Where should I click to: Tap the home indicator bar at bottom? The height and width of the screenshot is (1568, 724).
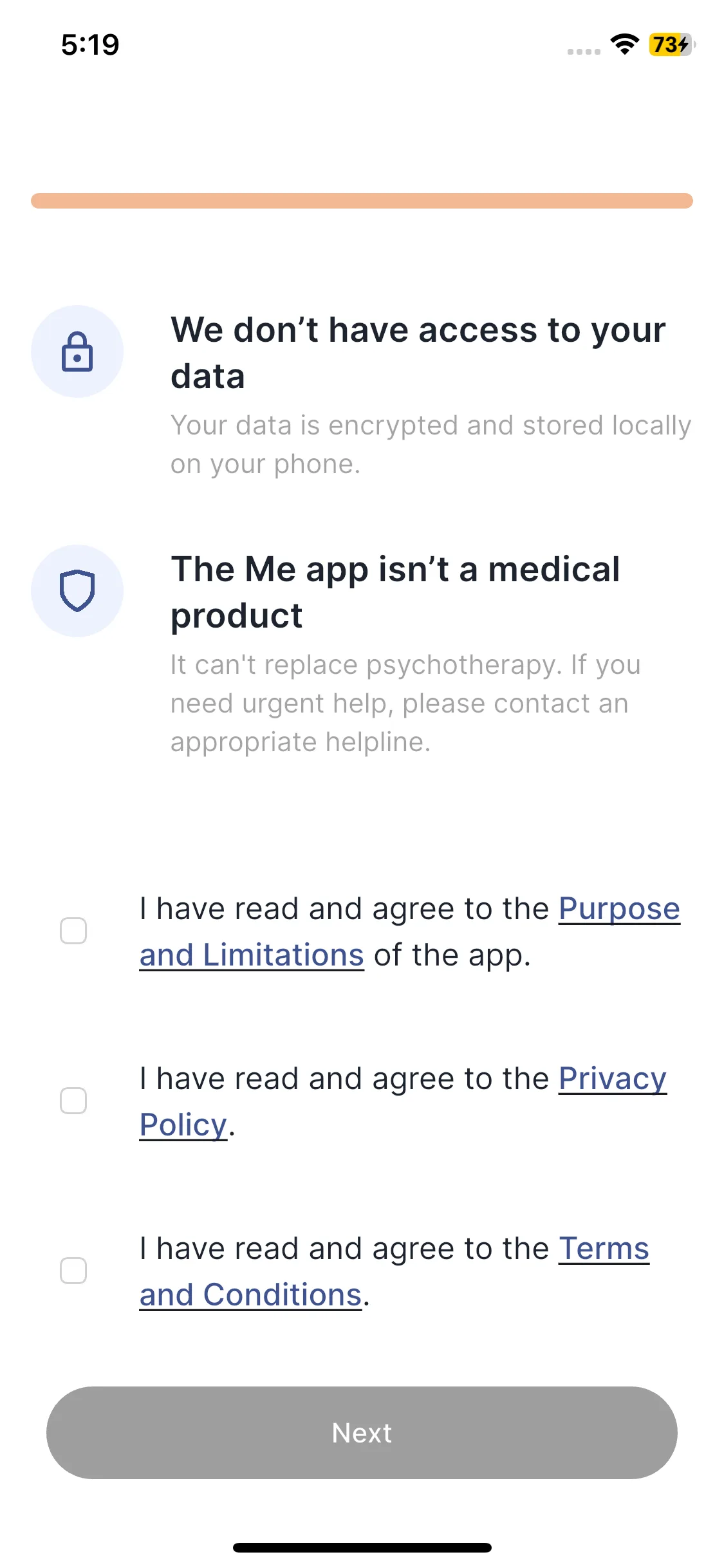point(362,1547)
